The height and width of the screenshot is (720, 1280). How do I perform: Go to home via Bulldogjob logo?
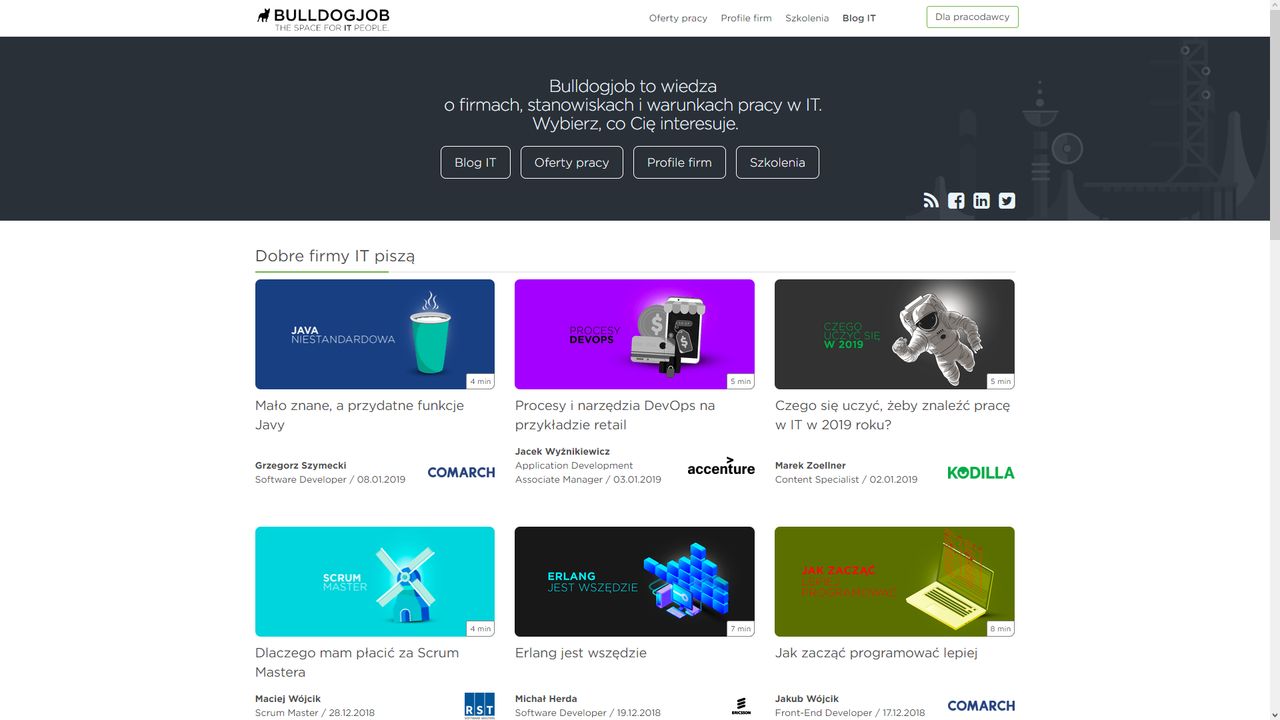pos(323,18)
